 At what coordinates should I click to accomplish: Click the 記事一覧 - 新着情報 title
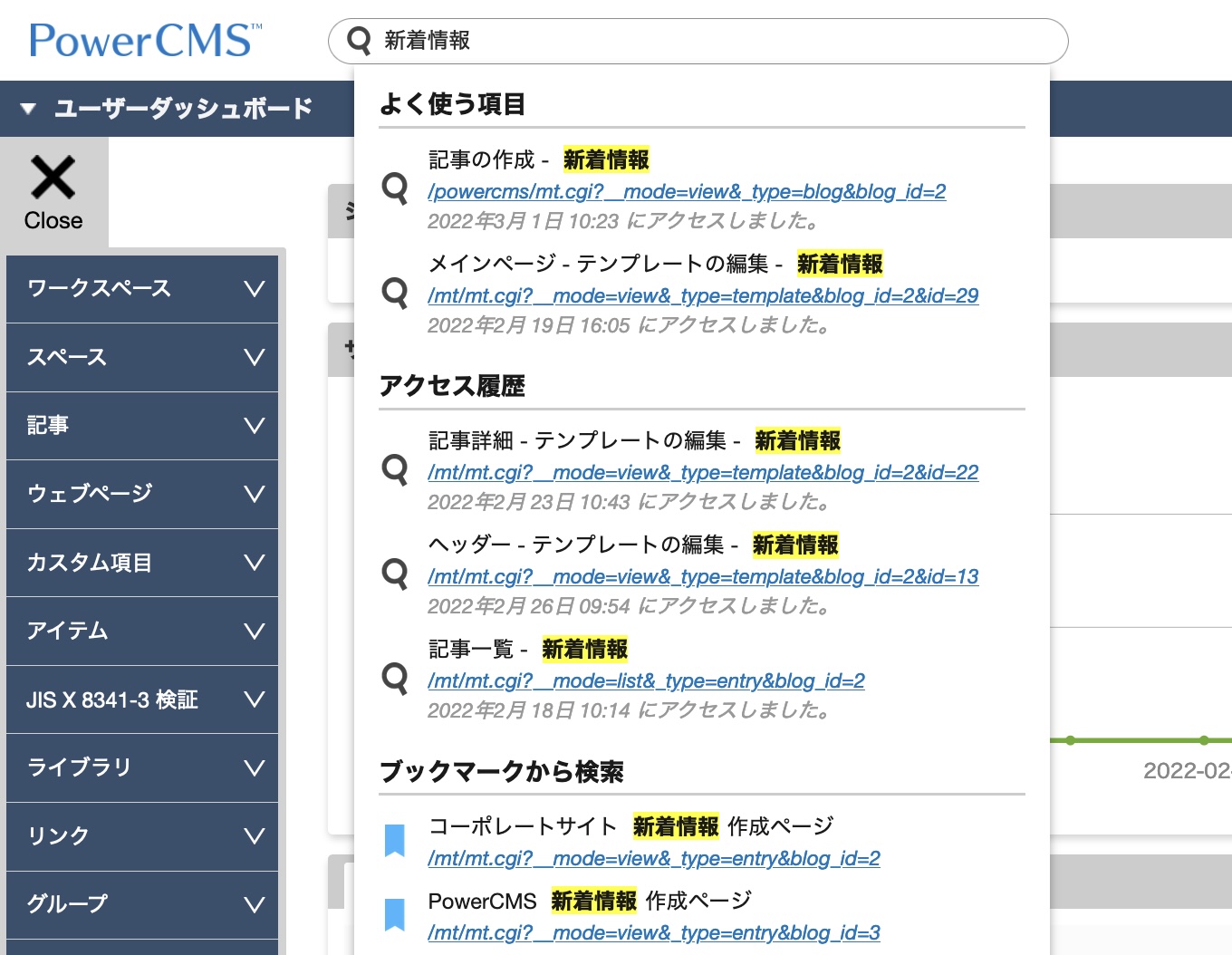pyautogui.click(x=528, y=650)
